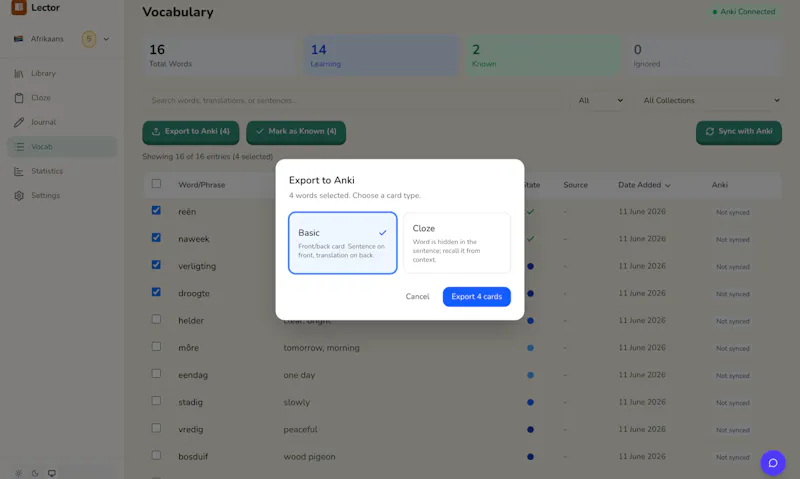The width and height of the screenshot is (800, 479).
Task: Click the Library books icon
Action: pos(19,73)
